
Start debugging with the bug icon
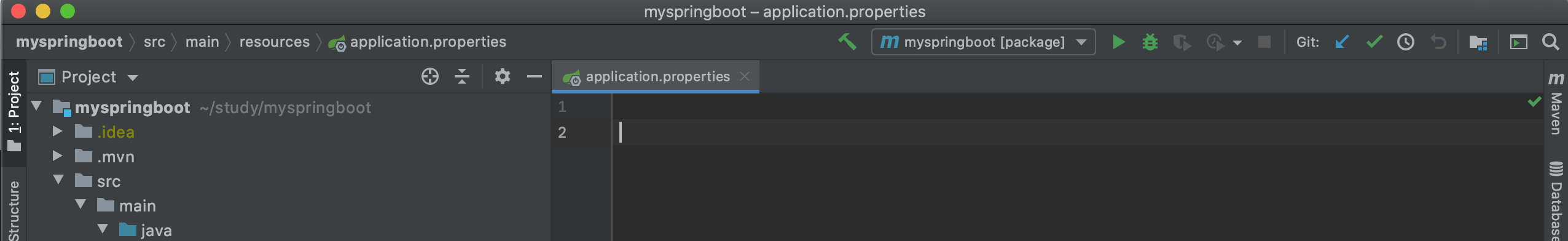(1150, 42)
